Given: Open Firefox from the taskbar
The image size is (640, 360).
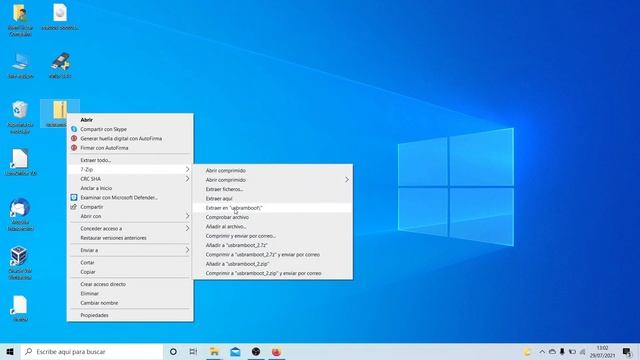Looking at the screenshot, I should coord(276,351).
